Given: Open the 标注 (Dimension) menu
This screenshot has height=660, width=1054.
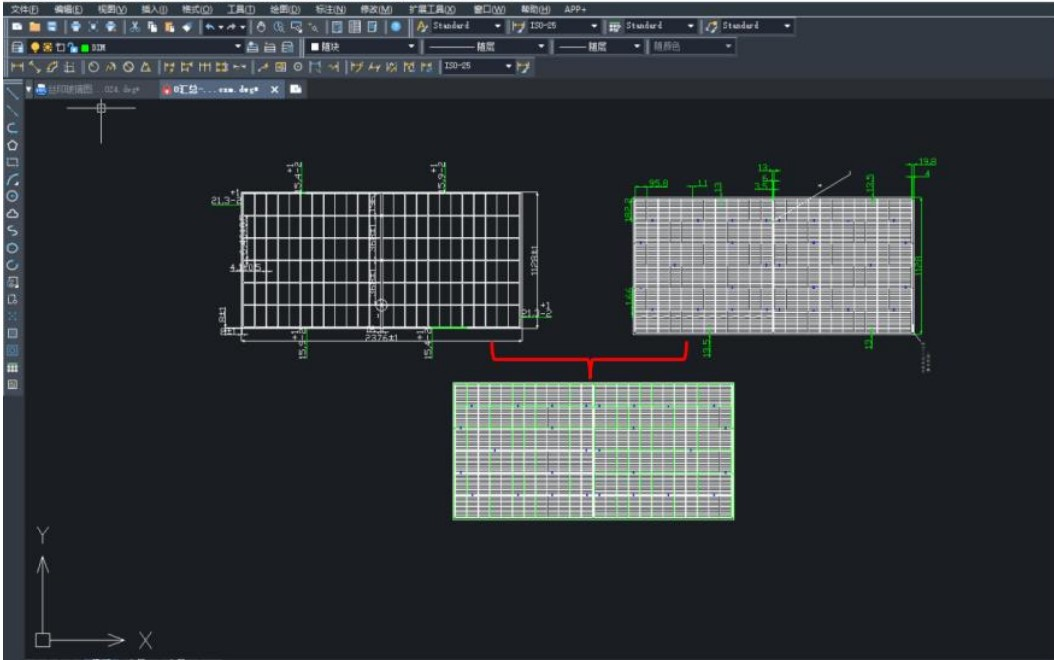Looking at the screenshot, I should point(330,8).
